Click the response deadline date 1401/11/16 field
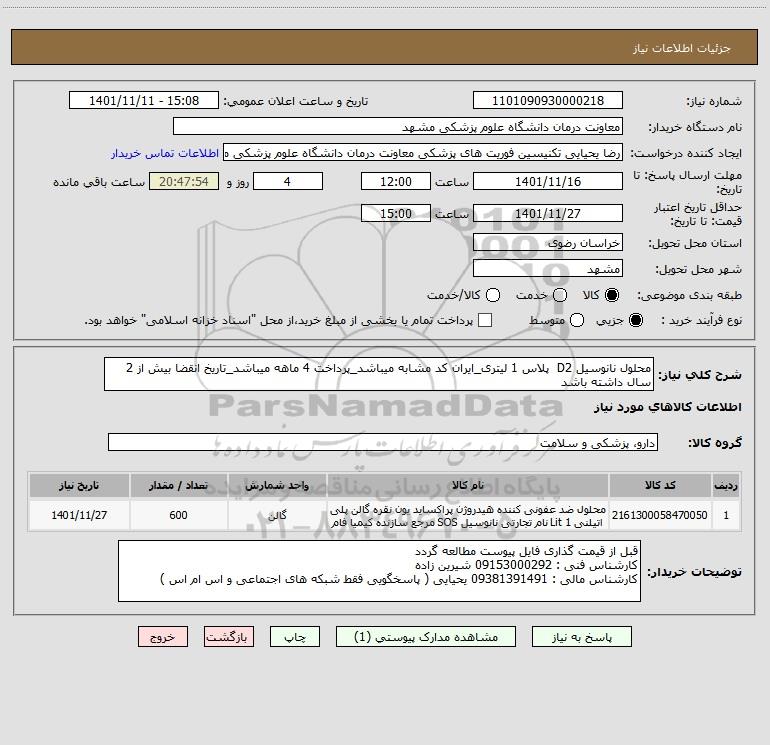The image size is (770, 745). pyautogui.click(x=548, y=181)
